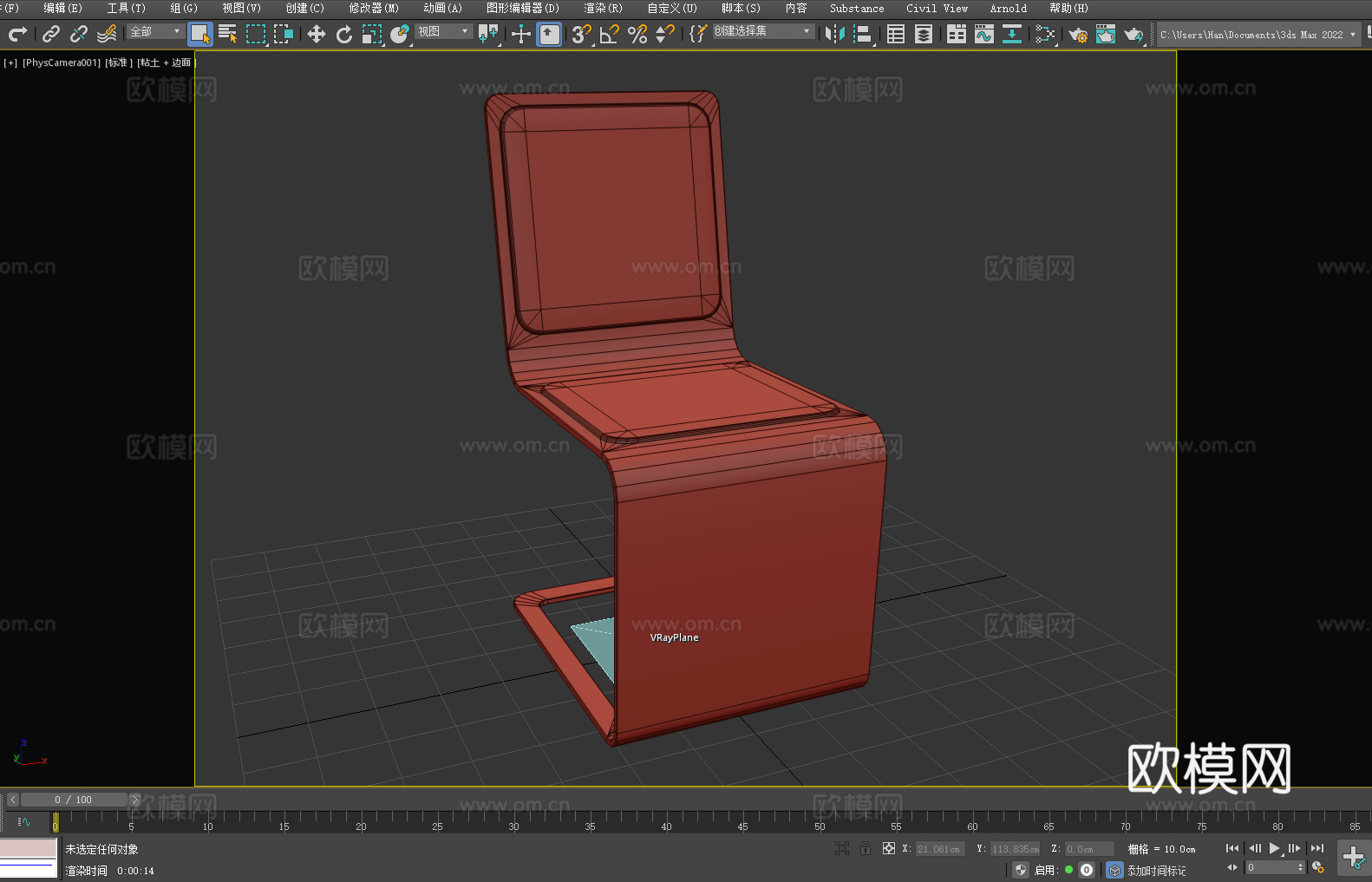Open the 渲染(R) menu

pyautogui.click(x=603, y=8)
